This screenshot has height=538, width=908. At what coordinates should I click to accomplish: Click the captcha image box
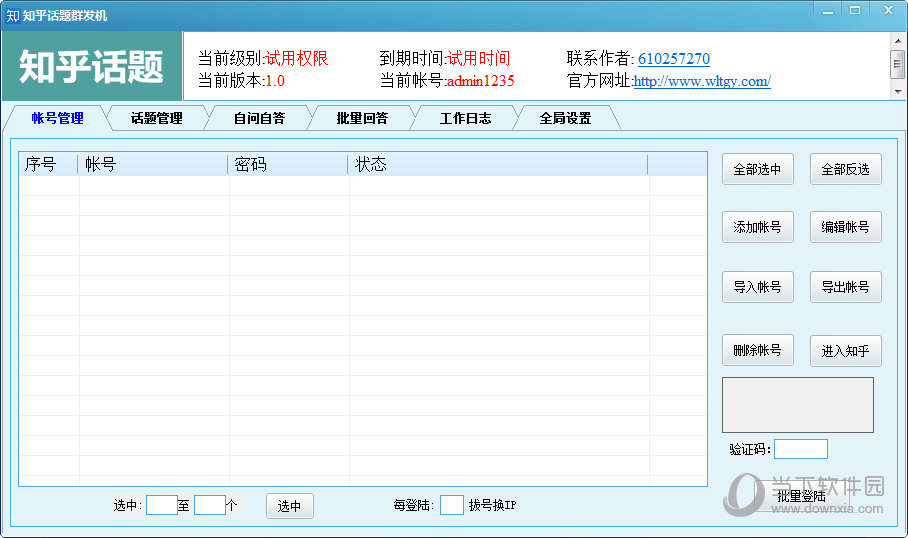pyautogui.click(x=797, y=405)
